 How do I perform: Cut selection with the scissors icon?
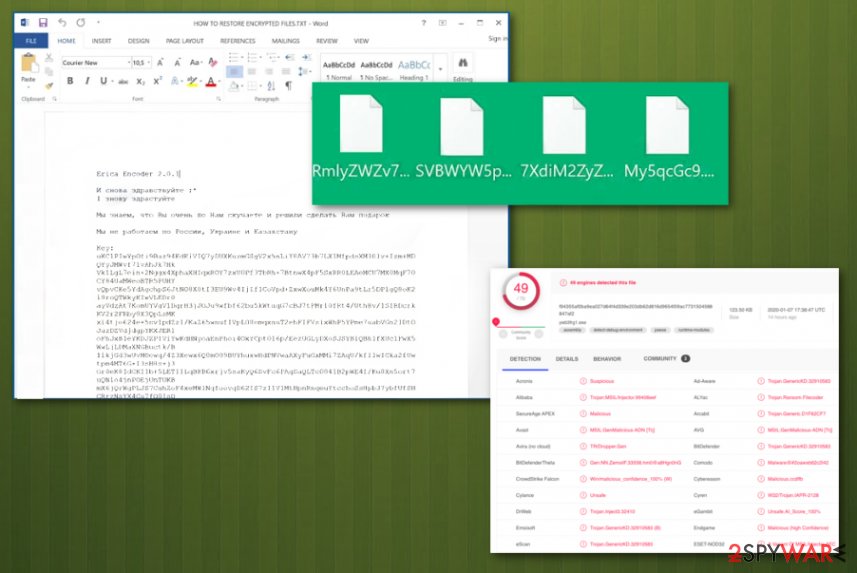[49, 57]
